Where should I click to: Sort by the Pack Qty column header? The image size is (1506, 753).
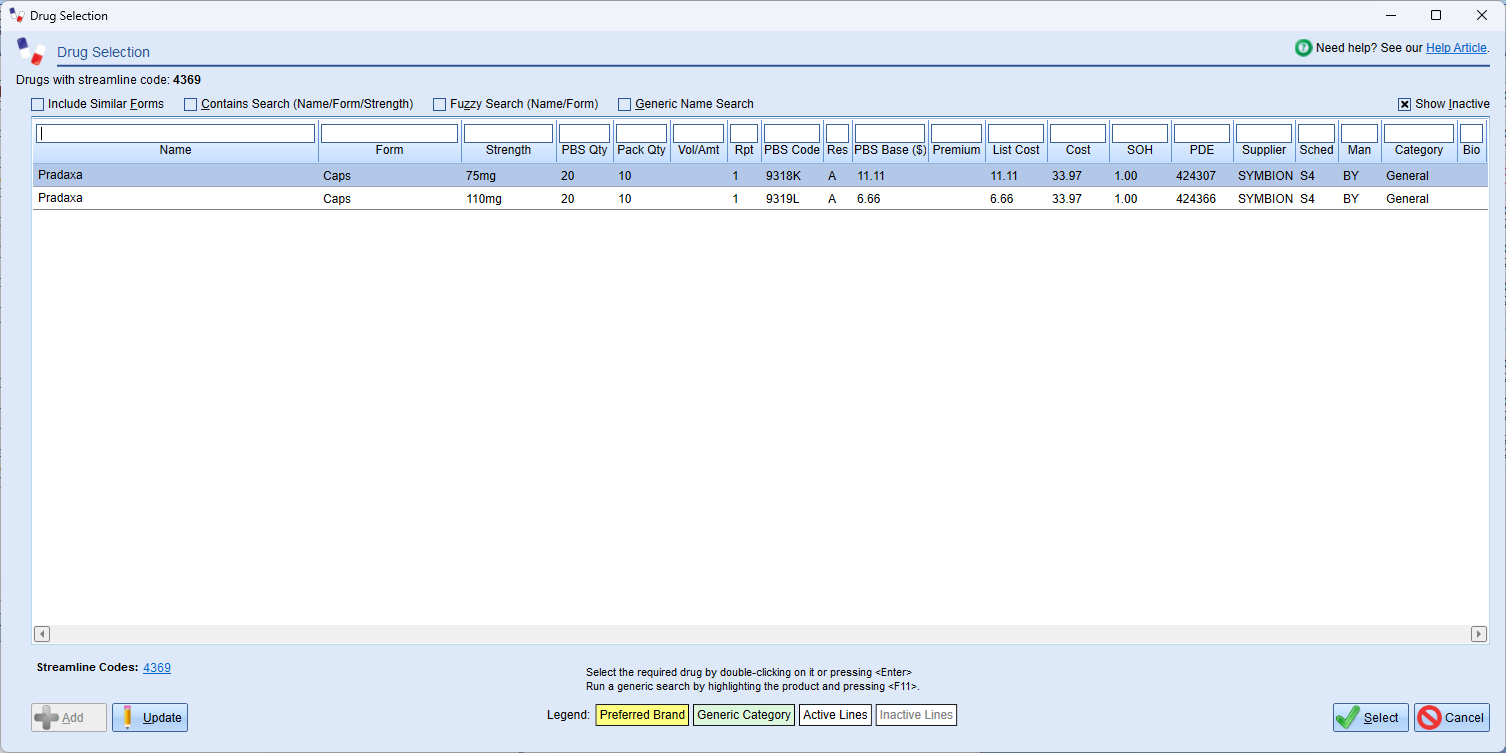(641, 150)
